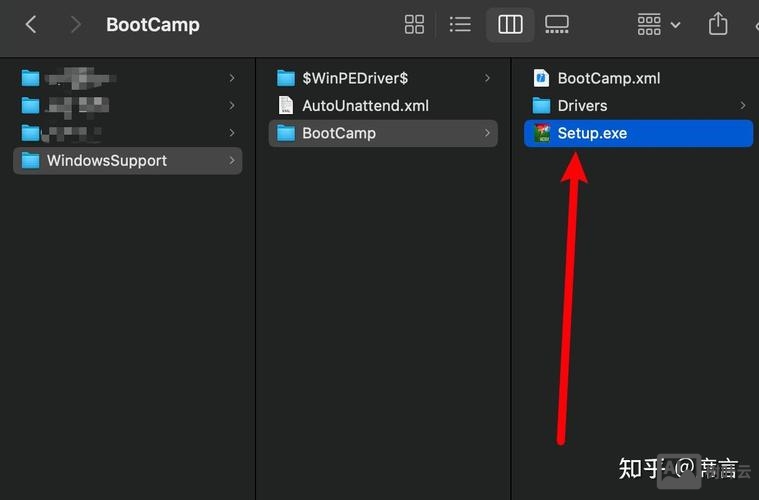Switch to icon grid view
Image resolution: width=759 pixels, height=500 pixels.
pyautogui.click(x=414, y=25)
